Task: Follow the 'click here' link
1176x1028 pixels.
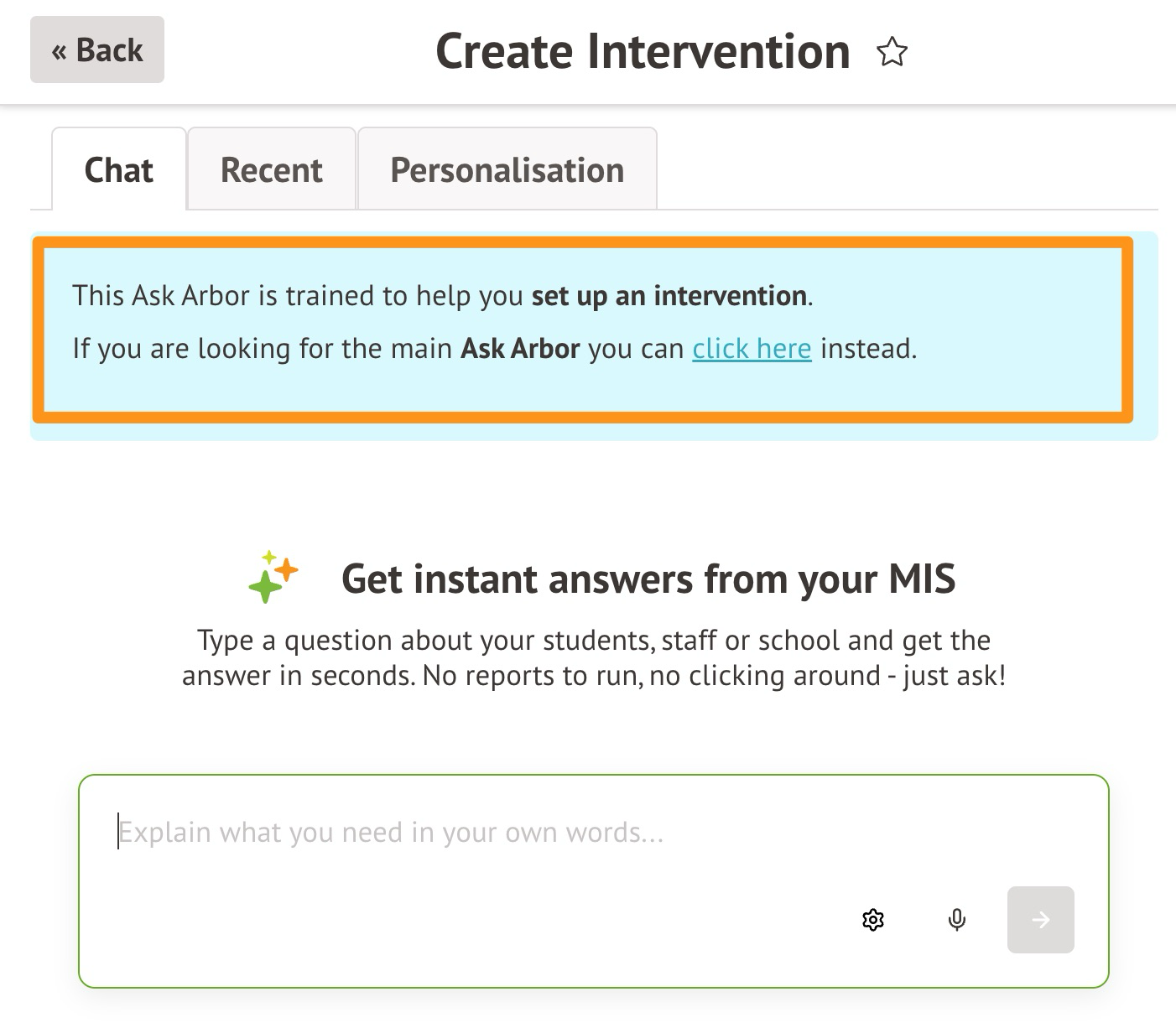Action: click(x=752, y=349)
